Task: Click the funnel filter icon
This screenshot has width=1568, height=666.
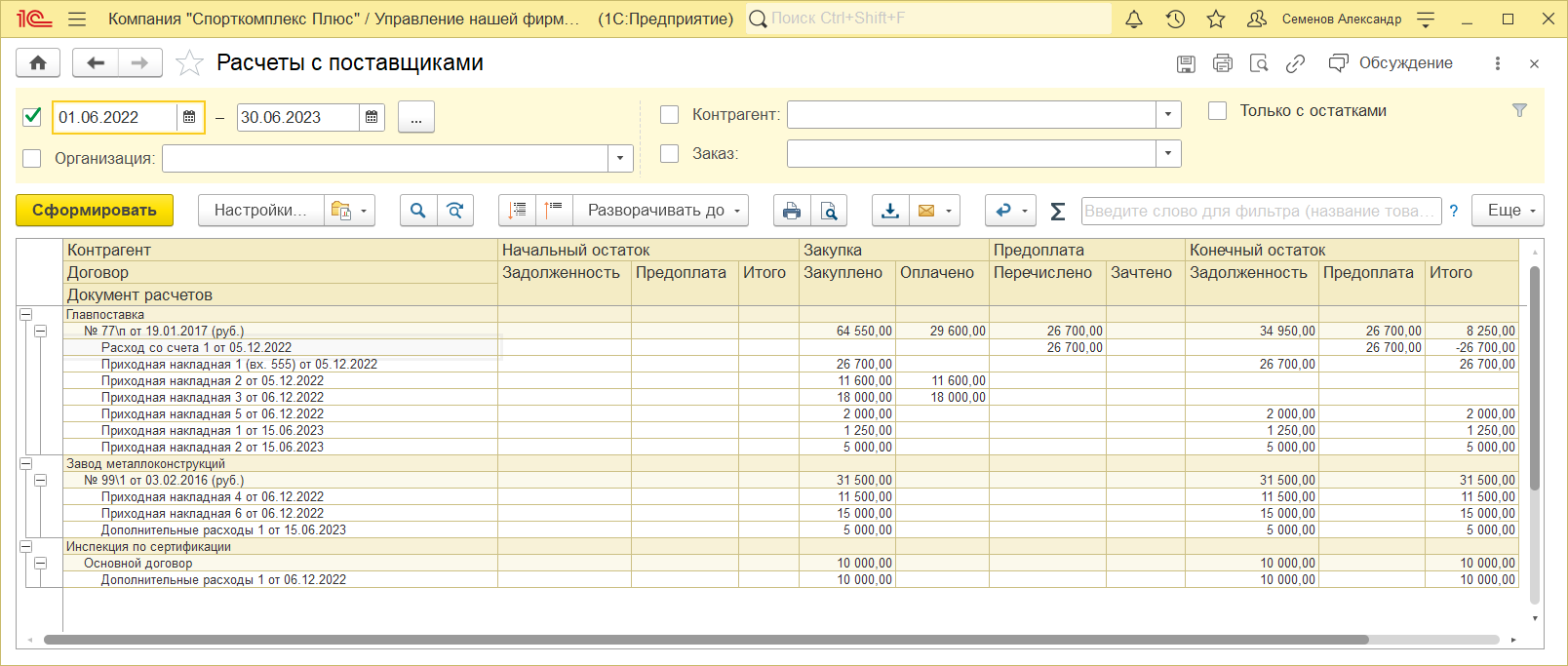Action: pos(1519,110)
